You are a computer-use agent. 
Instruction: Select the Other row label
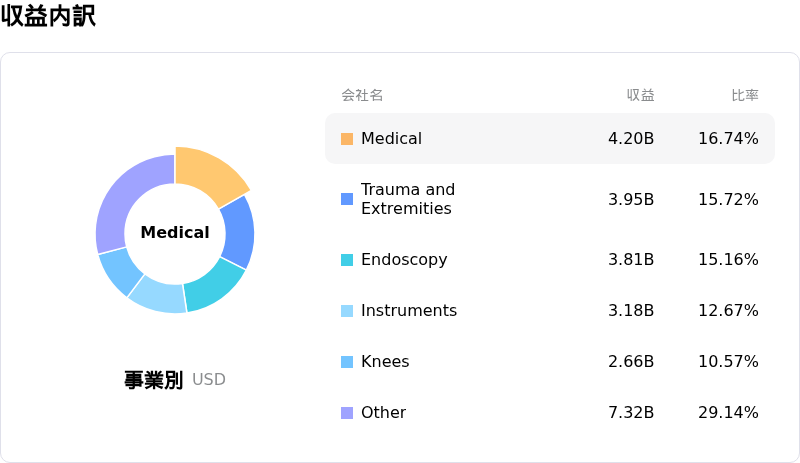click(x=384, y=412)
